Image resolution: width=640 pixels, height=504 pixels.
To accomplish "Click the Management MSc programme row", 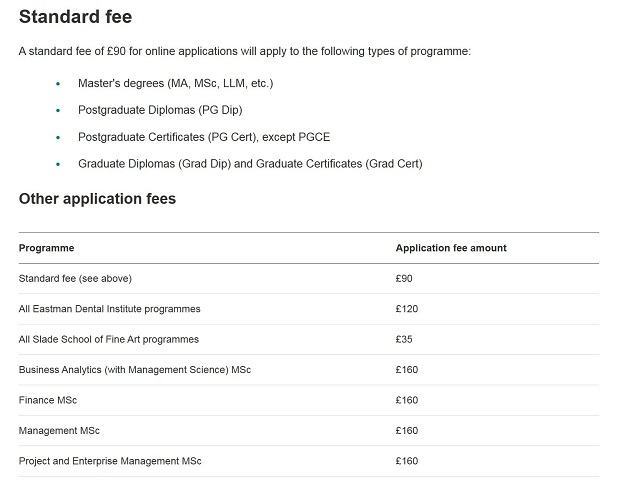I will click(x=309, y=431).
